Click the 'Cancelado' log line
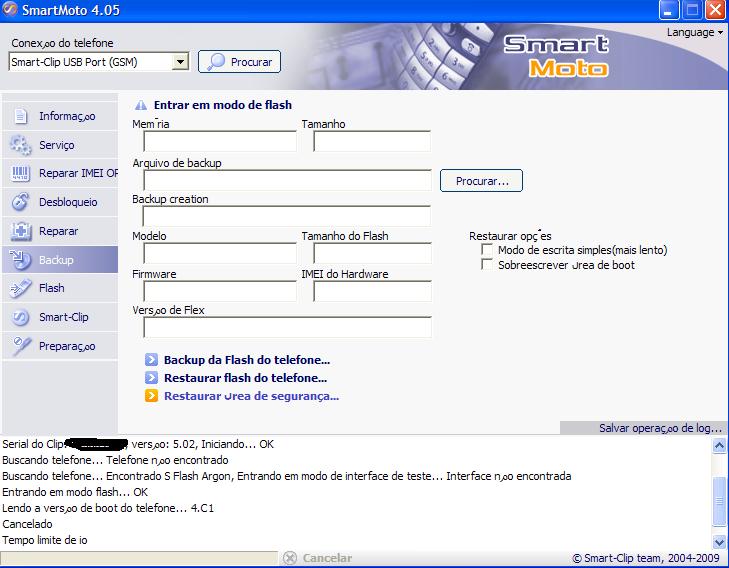This screenshot has width=729, height=568. click(27, 524)
